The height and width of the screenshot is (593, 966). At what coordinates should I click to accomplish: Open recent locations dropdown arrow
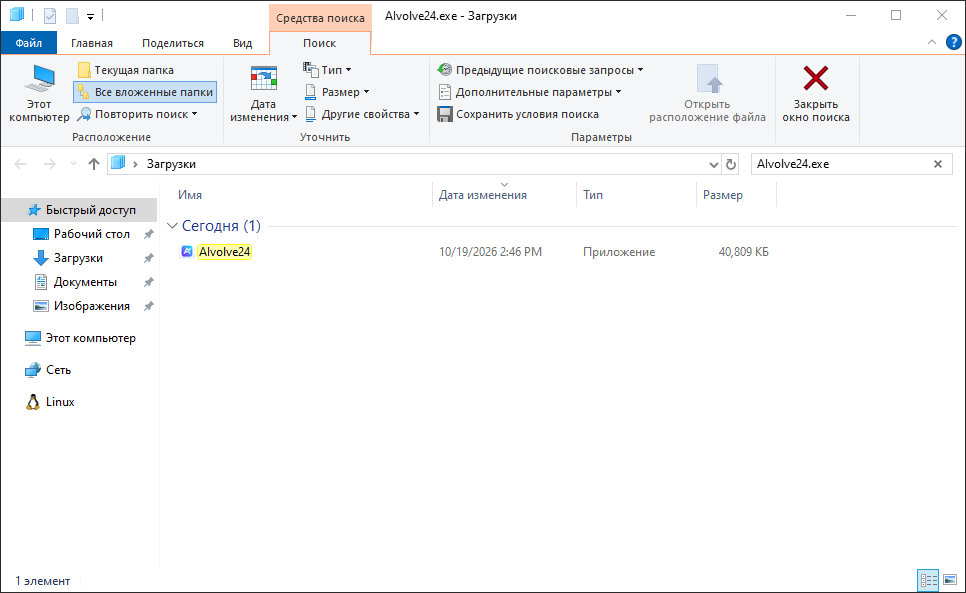pos(73,164)
